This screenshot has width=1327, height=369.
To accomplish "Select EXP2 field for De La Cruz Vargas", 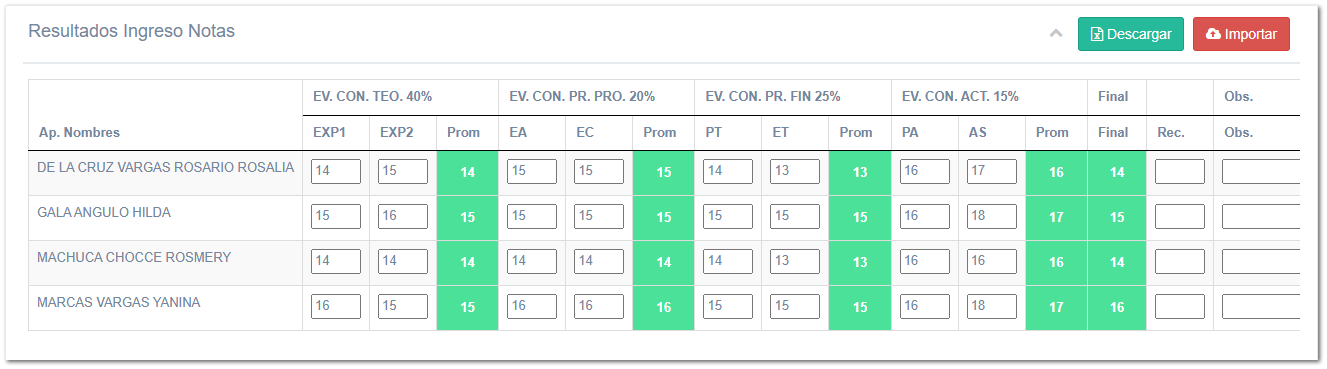I will pos(403,172).
